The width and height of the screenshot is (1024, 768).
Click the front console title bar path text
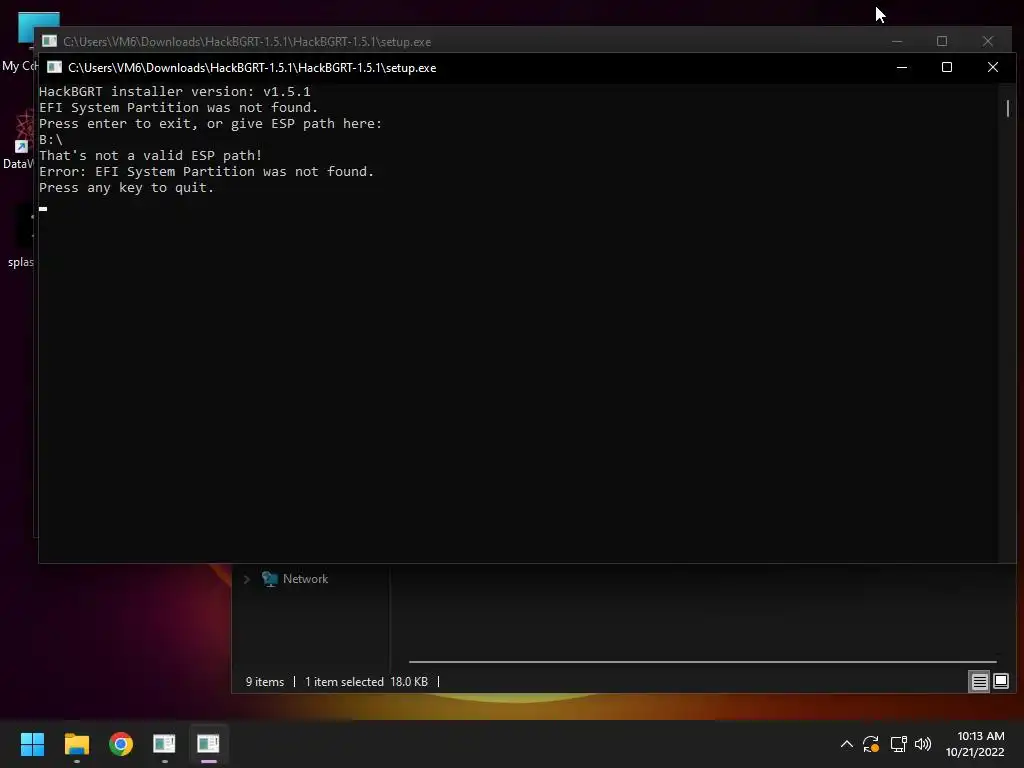pos(252,68)
